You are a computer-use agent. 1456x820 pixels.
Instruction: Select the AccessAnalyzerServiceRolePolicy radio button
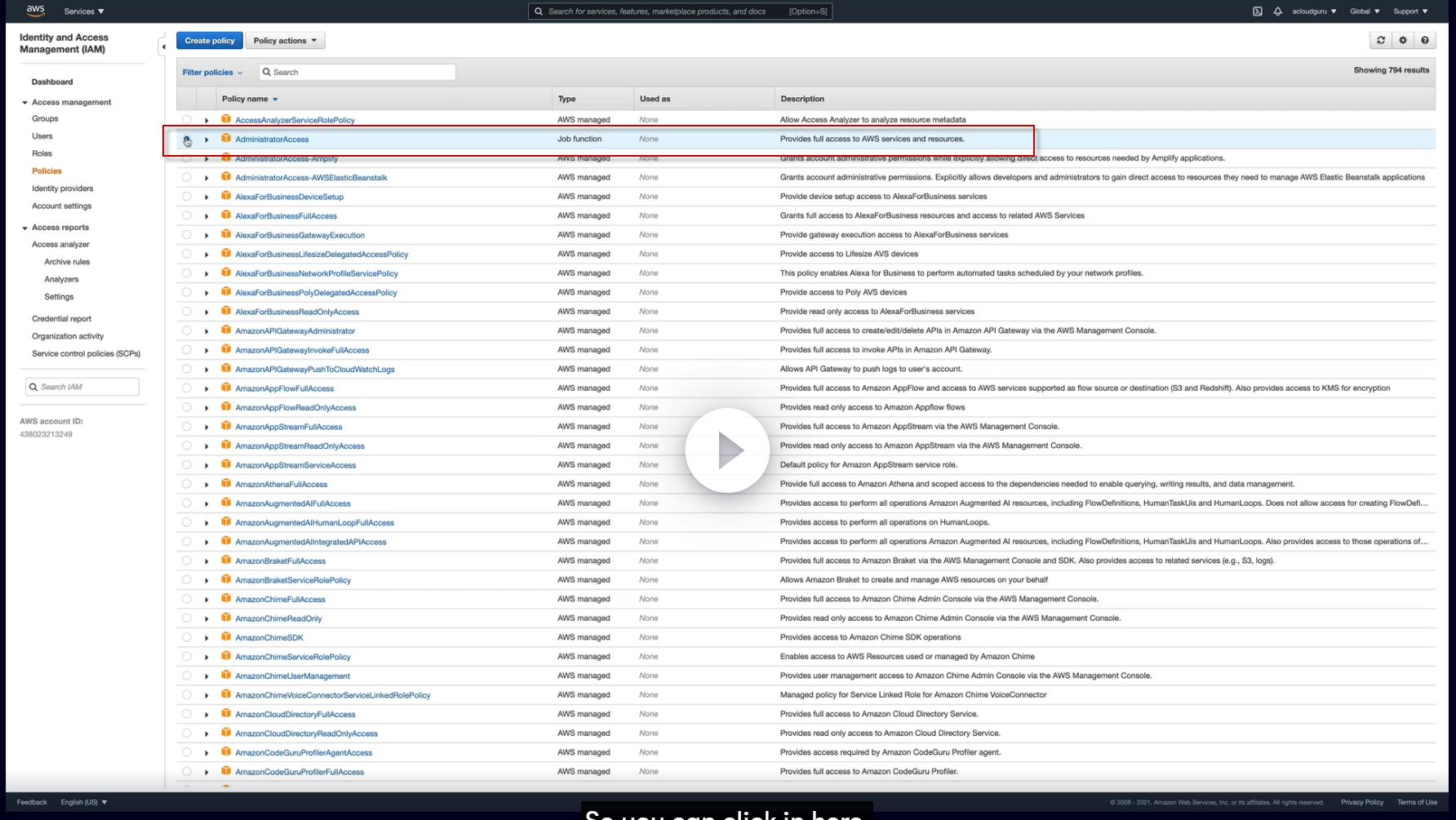tap(187, 120)
